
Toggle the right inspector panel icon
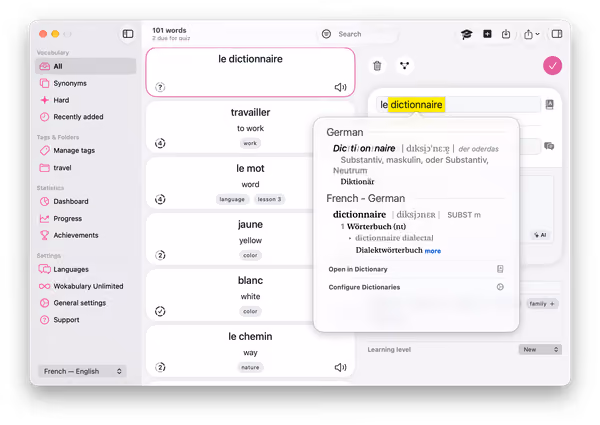click(557, 34)
